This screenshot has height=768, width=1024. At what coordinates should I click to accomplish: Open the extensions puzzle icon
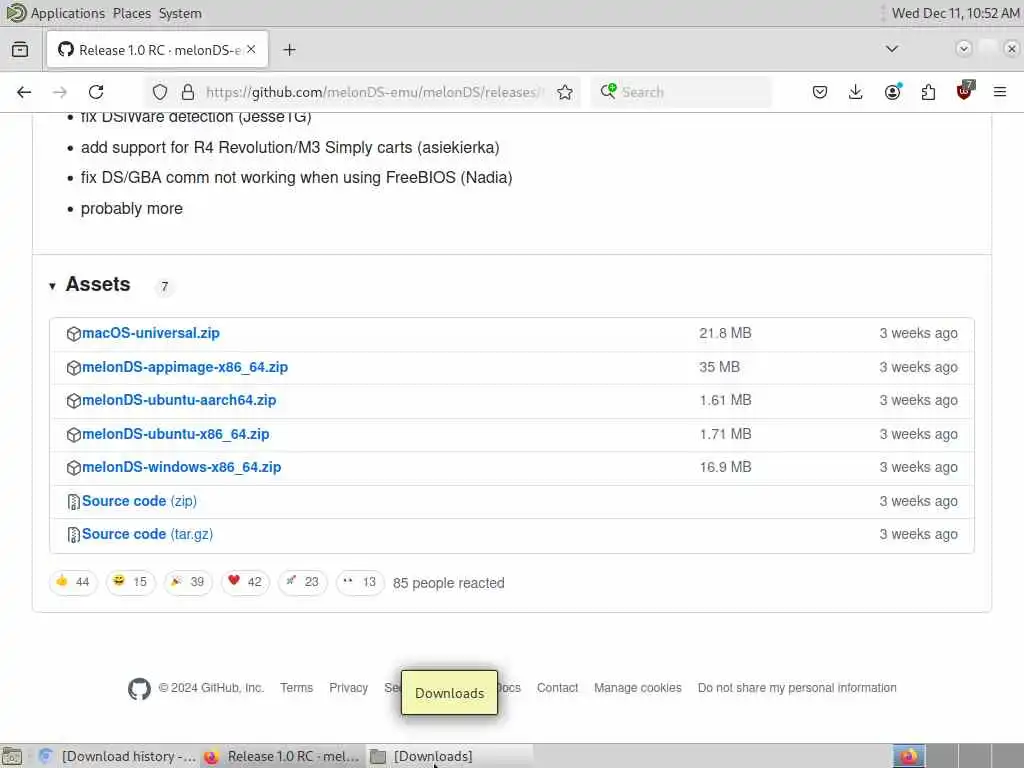(x=928, y=92)
